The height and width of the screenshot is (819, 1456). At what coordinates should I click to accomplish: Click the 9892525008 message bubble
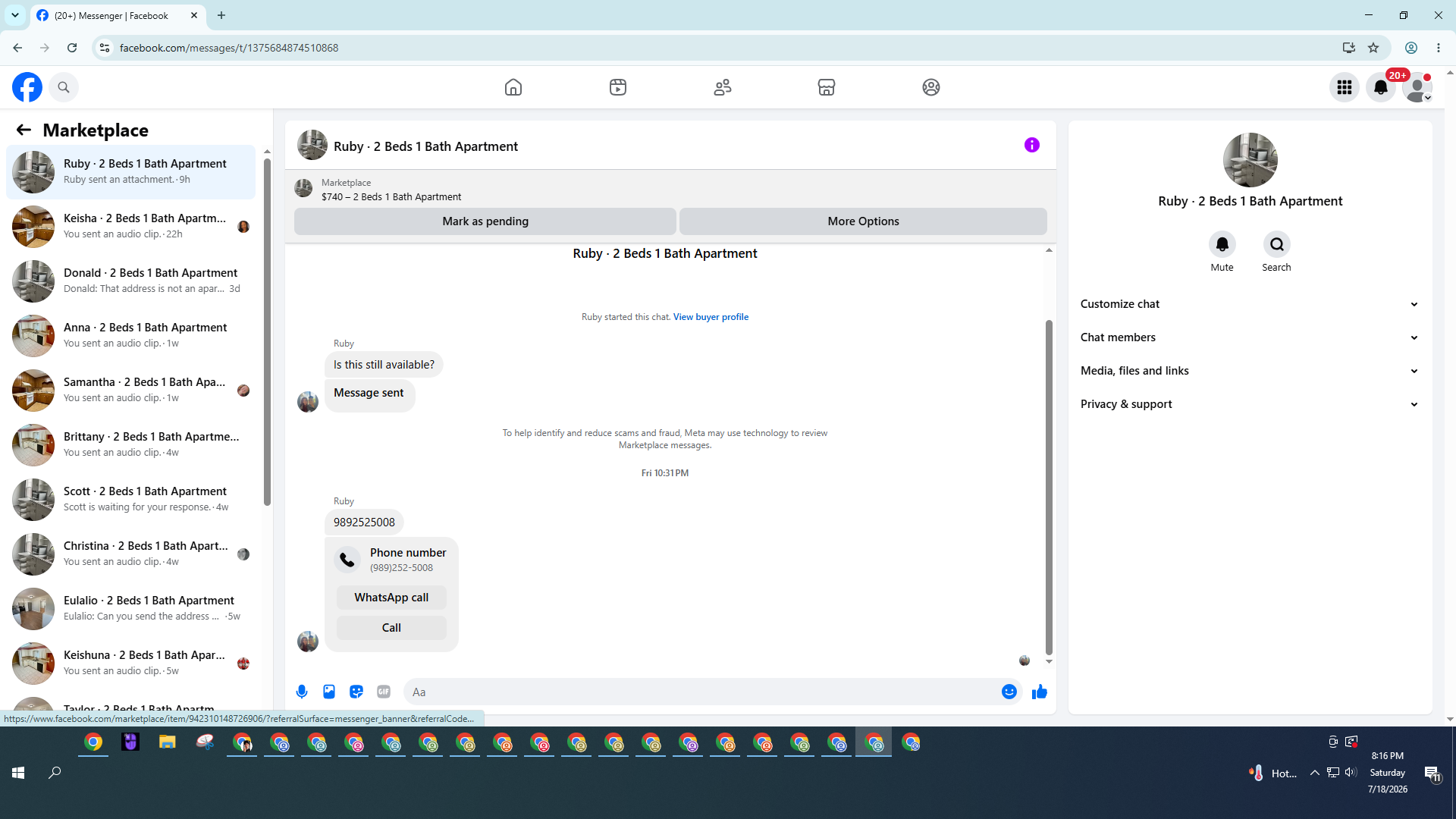click(364, 522)
